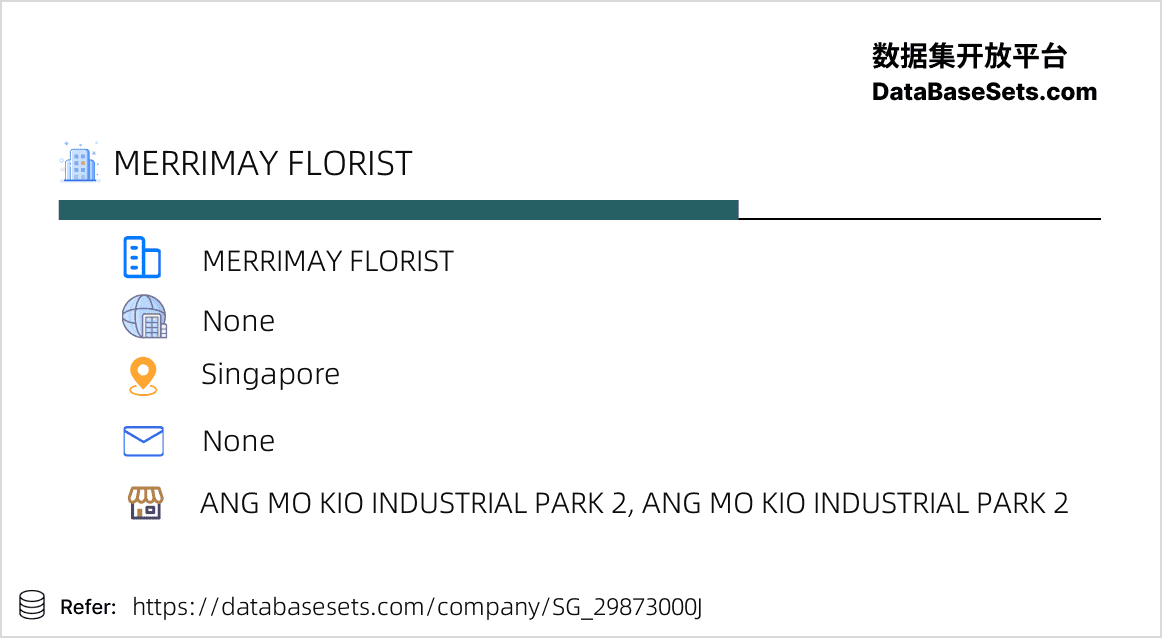The width and height of the screenshot is (1162, 638).
Task: Click the Refer label at the bottom
Action: point(88,608)
